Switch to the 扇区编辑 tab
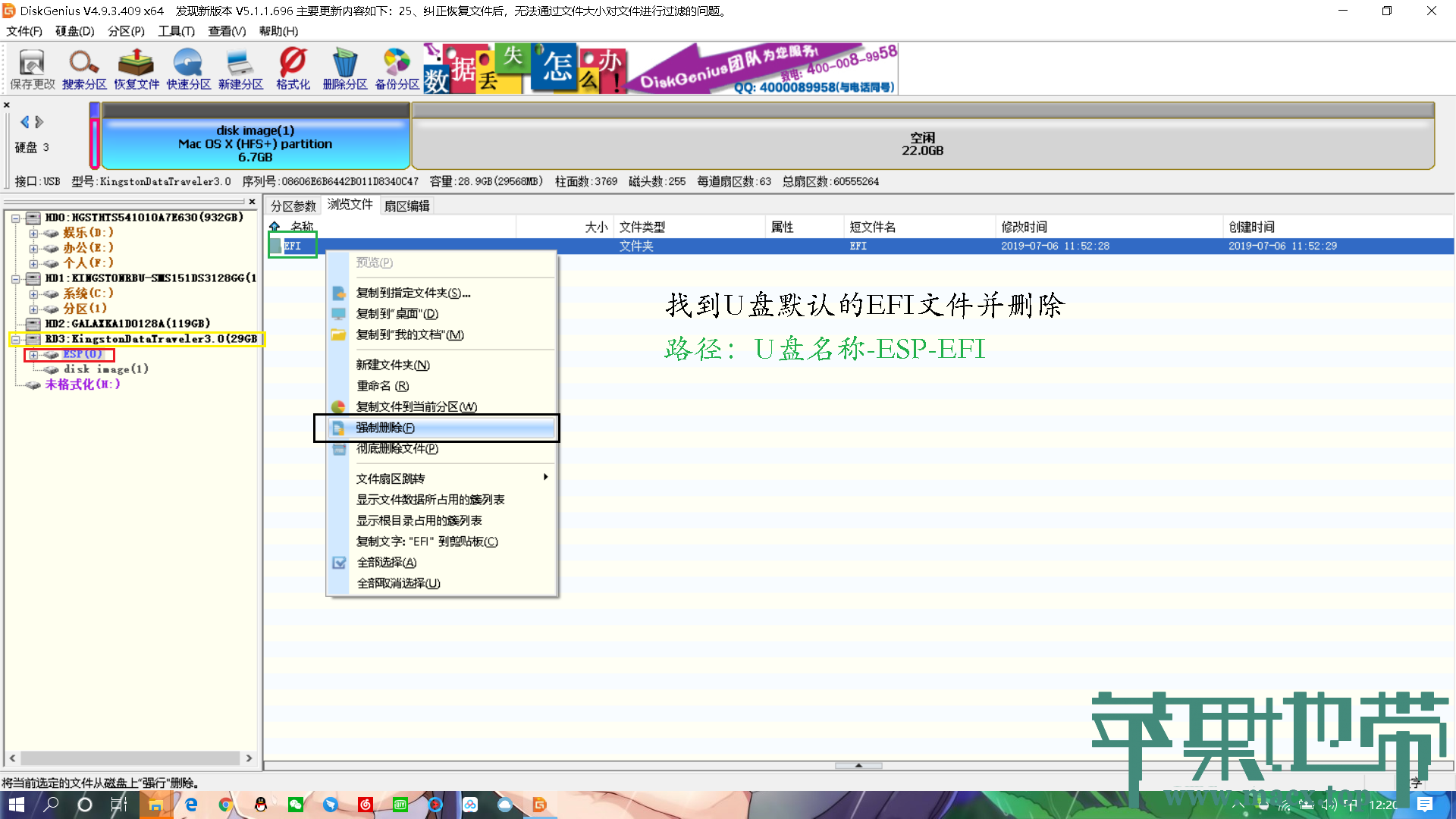 tap(406, 206)
